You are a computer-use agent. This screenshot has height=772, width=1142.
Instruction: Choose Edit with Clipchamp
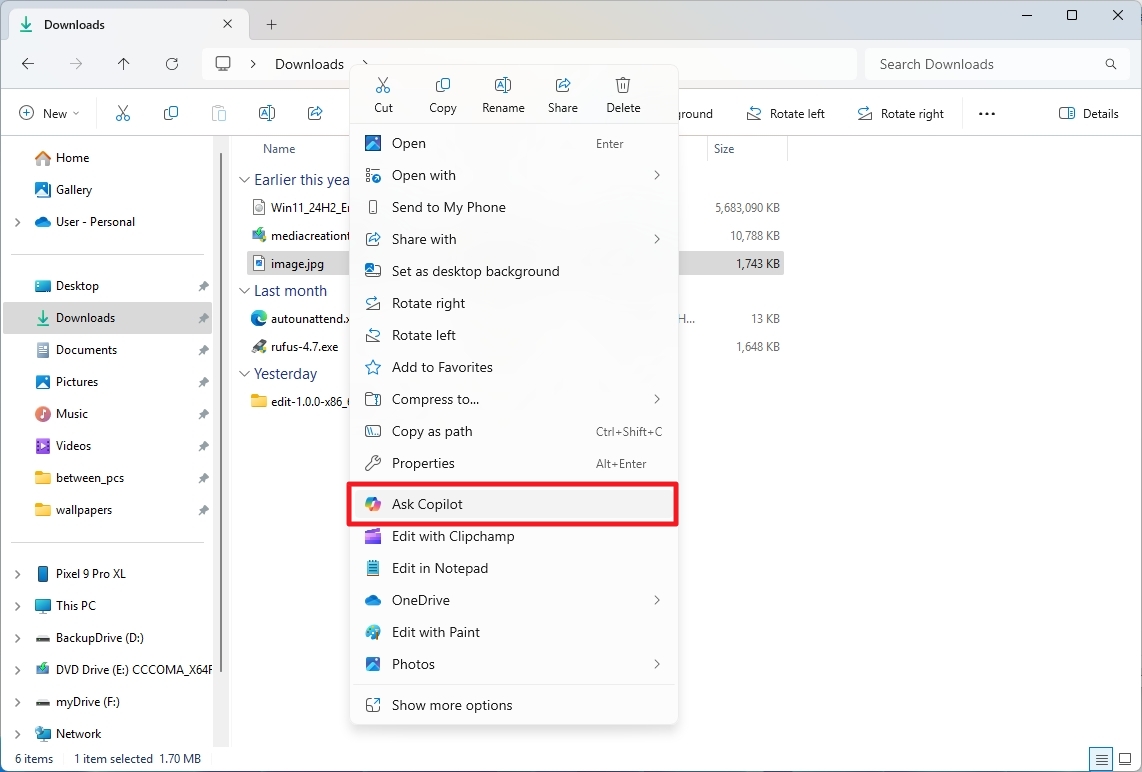tap(452, 536)
